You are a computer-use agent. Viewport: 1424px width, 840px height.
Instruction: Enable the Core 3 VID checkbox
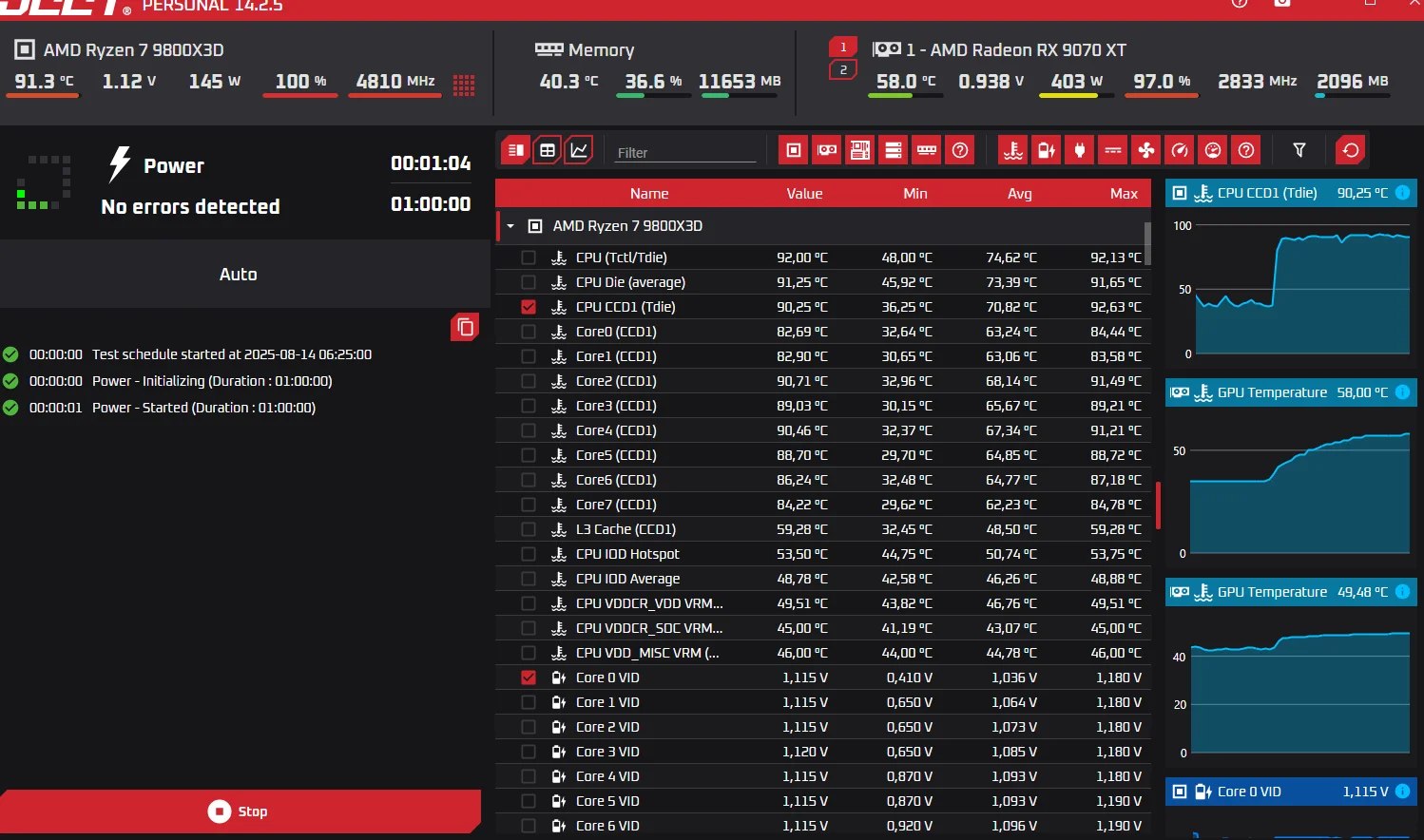click(529, 752)
